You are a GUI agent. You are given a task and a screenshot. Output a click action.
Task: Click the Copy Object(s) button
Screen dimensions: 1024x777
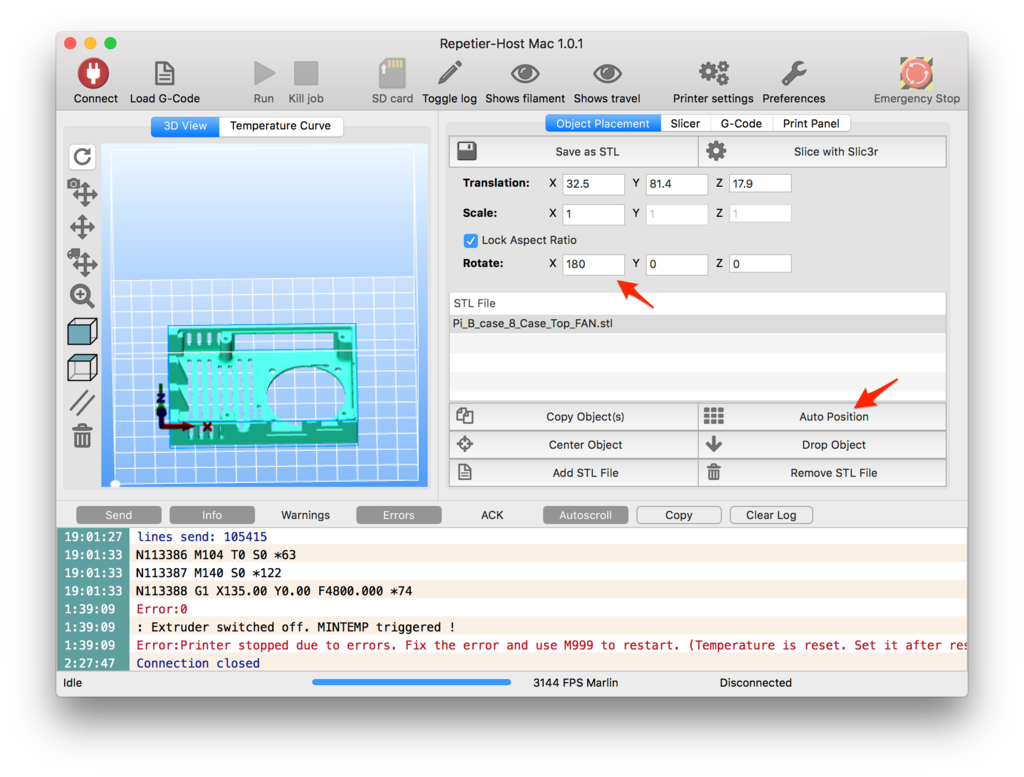click(x=573, y=417)
